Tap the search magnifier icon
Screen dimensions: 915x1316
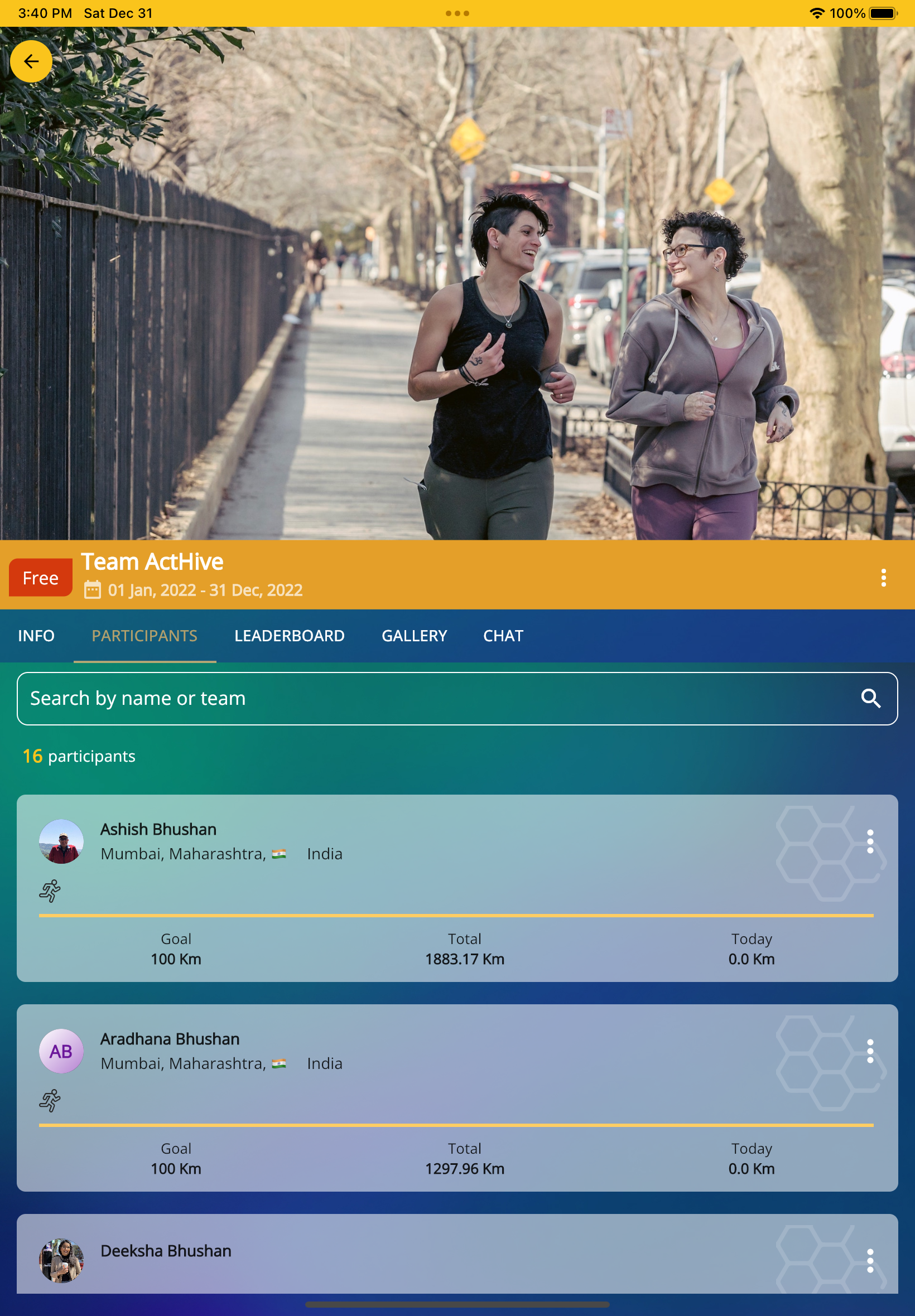(x=870, y=698)
